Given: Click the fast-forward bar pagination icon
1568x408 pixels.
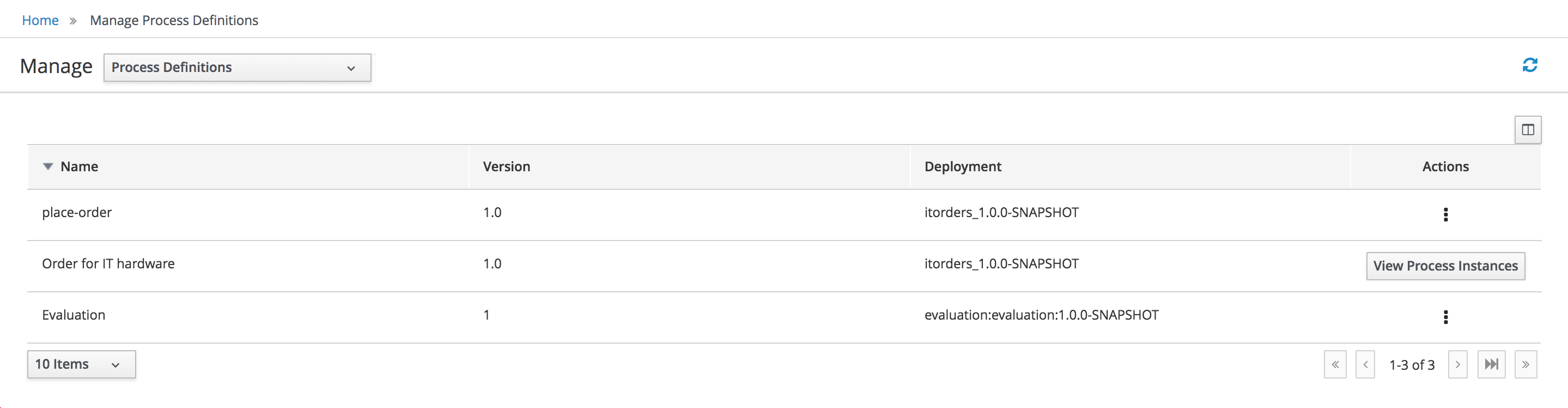Looking at the screenshot, I should (x=1491, y=365).
